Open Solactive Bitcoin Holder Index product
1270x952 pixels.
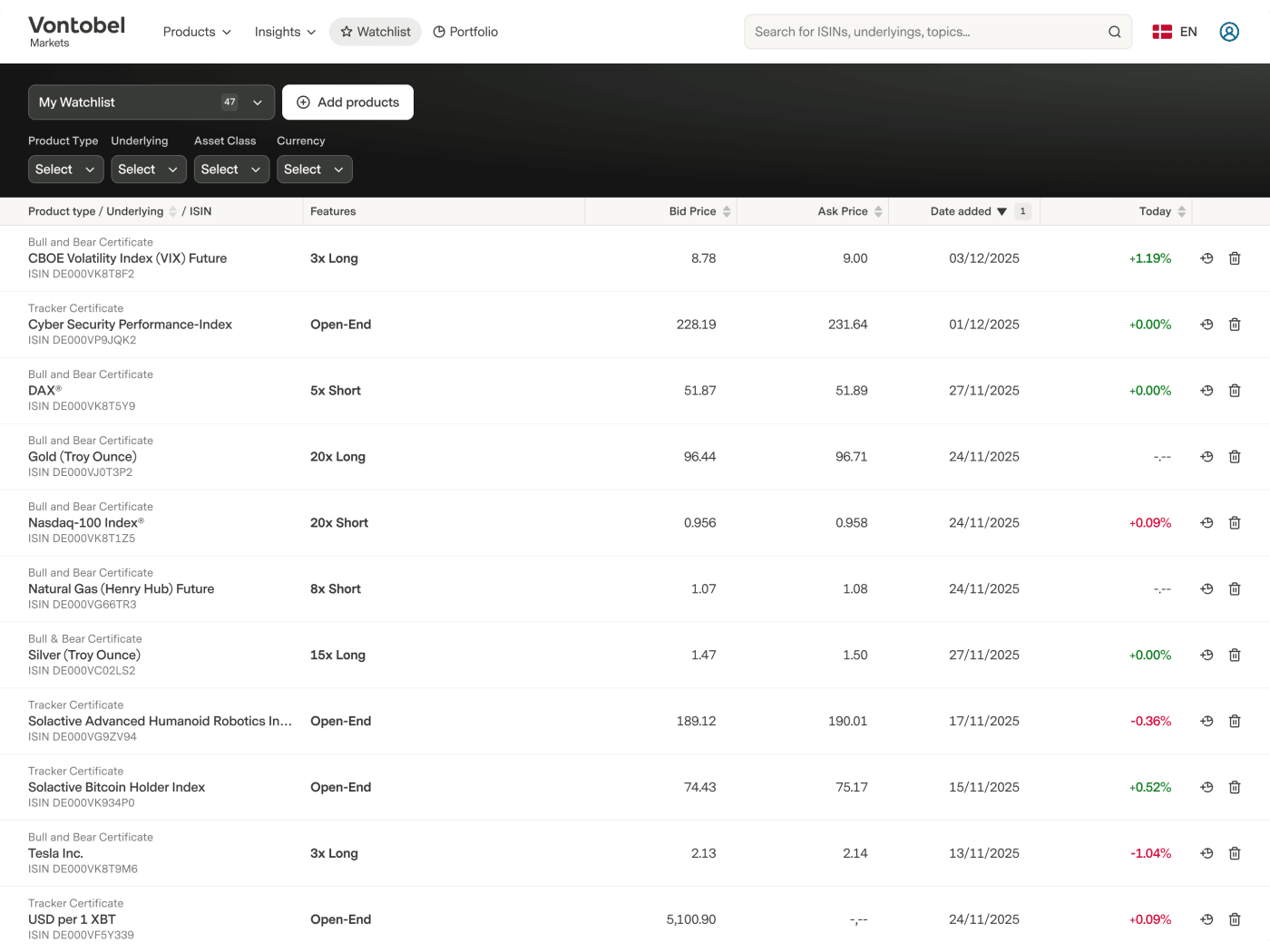pyautogui.click(x=116, y=788)
